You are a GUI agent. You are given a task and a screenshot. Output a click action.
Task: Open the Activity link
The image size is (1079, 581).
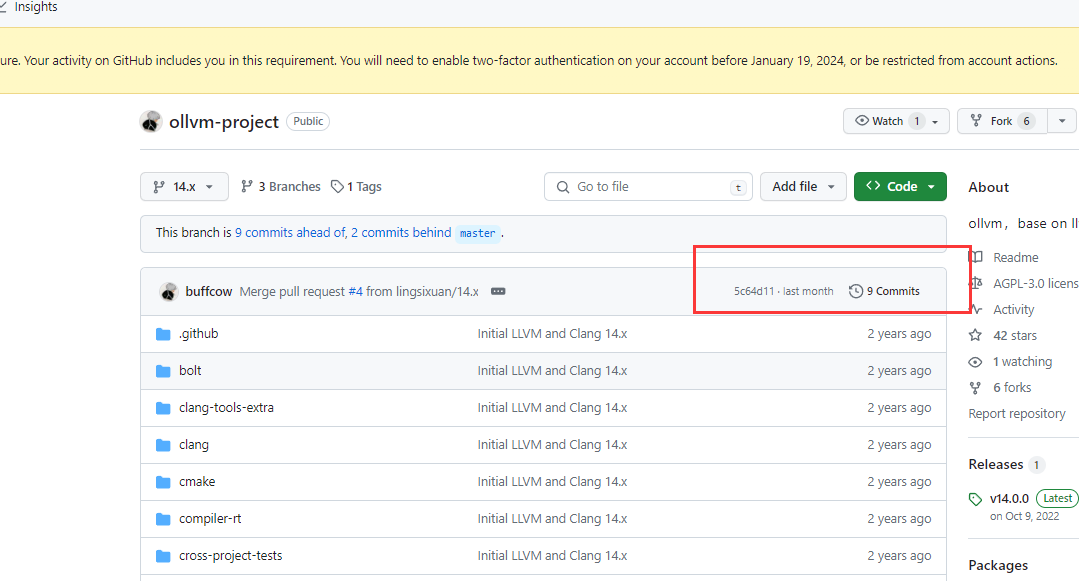[x=1014, y=310]
